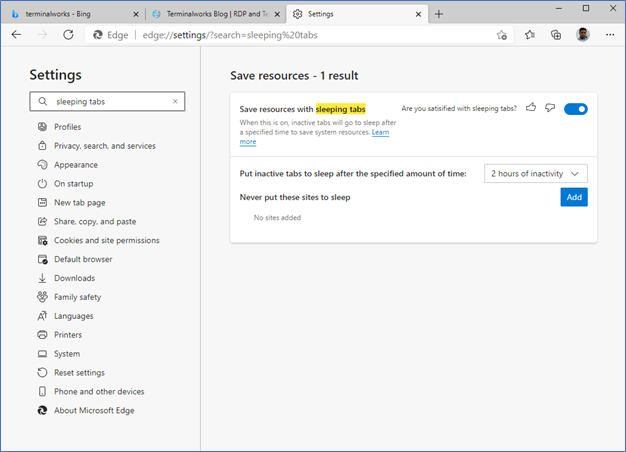Reload the page with the refresh icon
The height and width of the screenshot is (452, 626).
coord(68,35)
